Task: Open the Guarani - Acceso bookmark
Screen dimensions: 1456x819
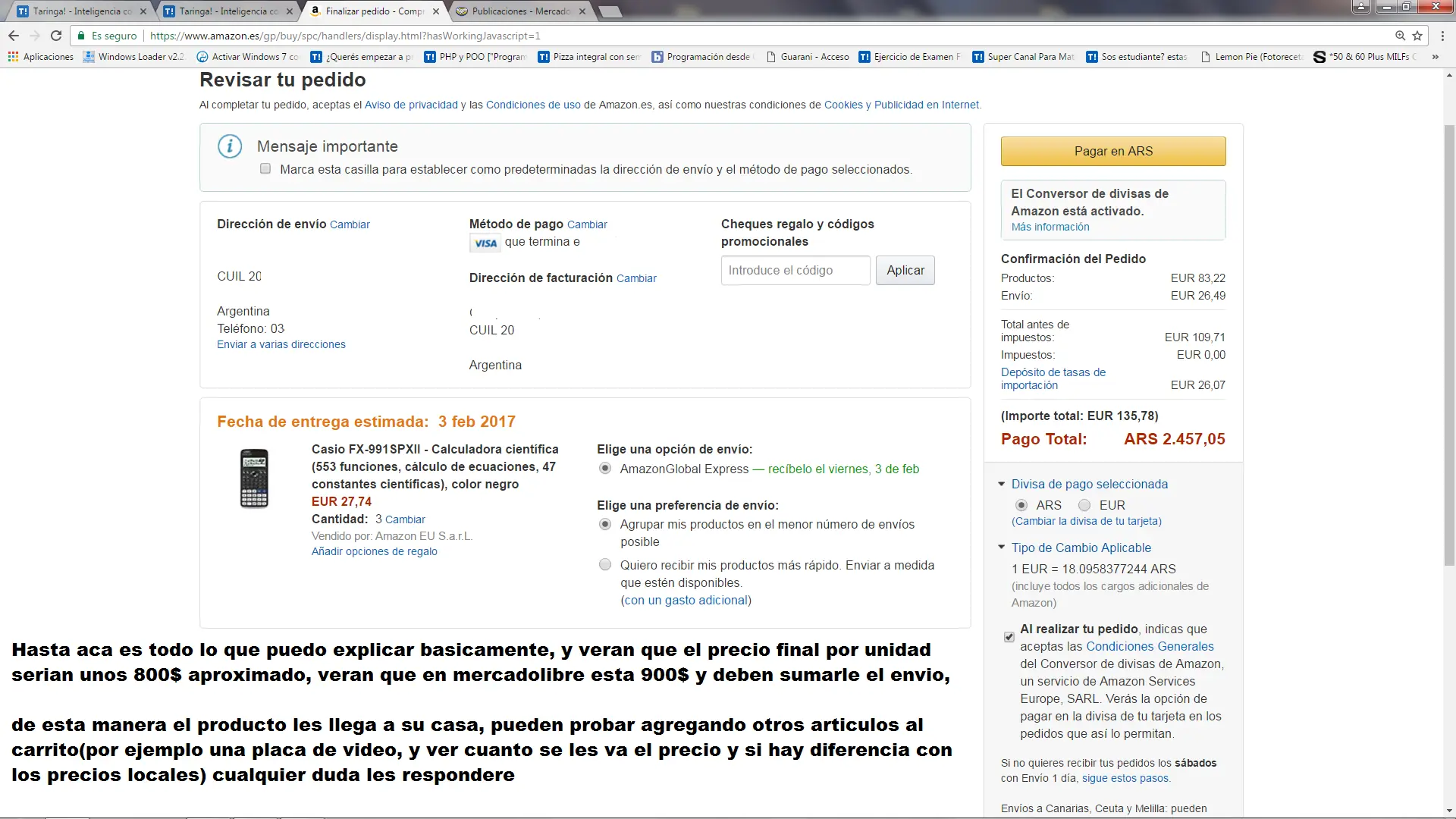Action: coord(808,57)
